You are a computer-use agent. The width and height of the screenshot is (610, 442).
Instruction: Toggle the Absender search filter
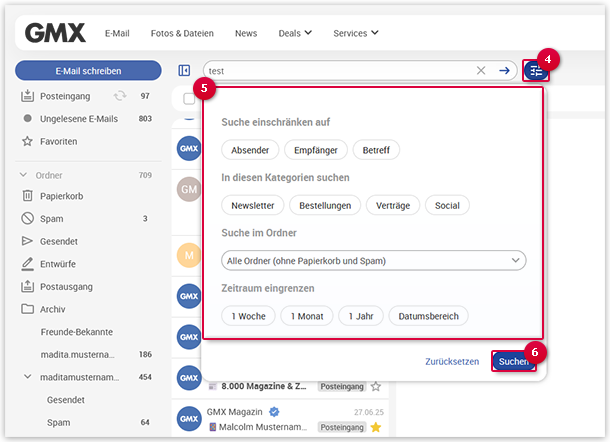point(250,150)
